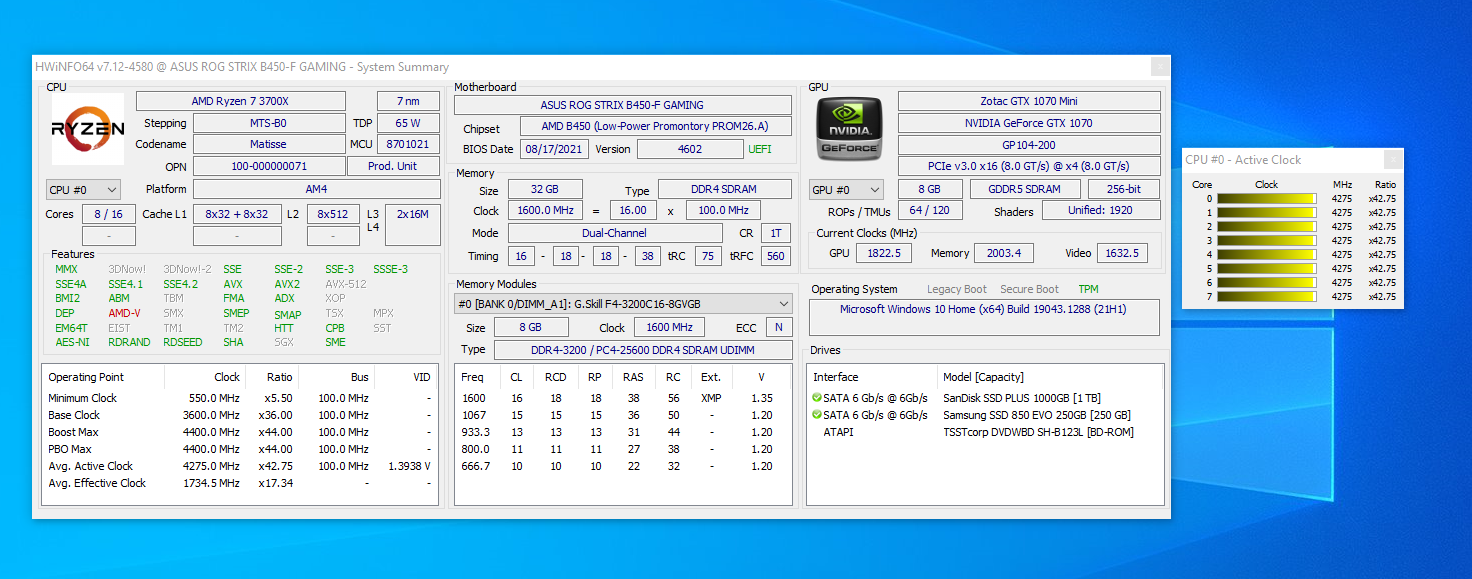
Task: Click the Core 7 clock bar
Action: 1266,297
